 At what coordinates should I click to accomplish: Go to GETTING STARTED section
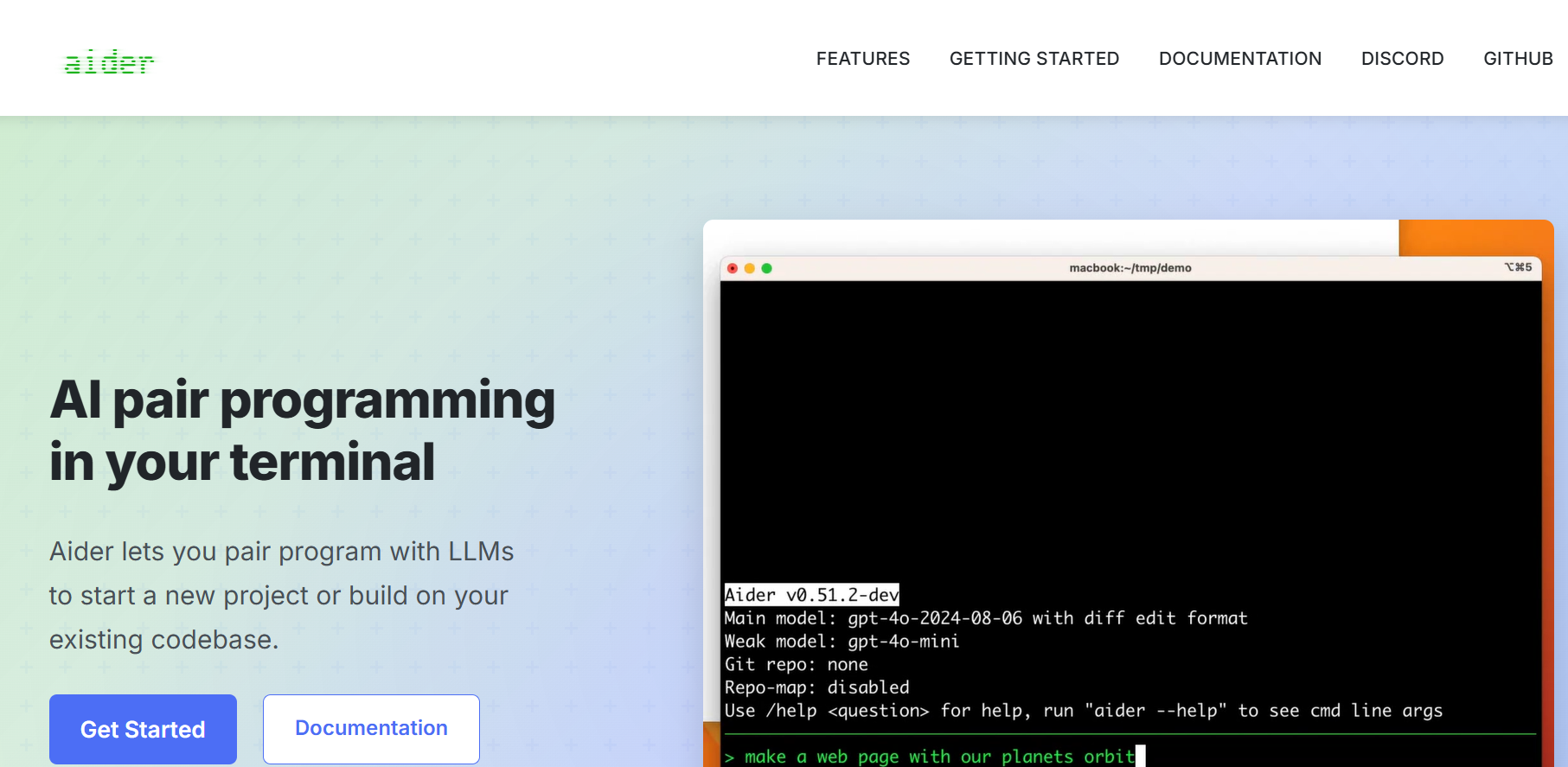point(1034,59)
